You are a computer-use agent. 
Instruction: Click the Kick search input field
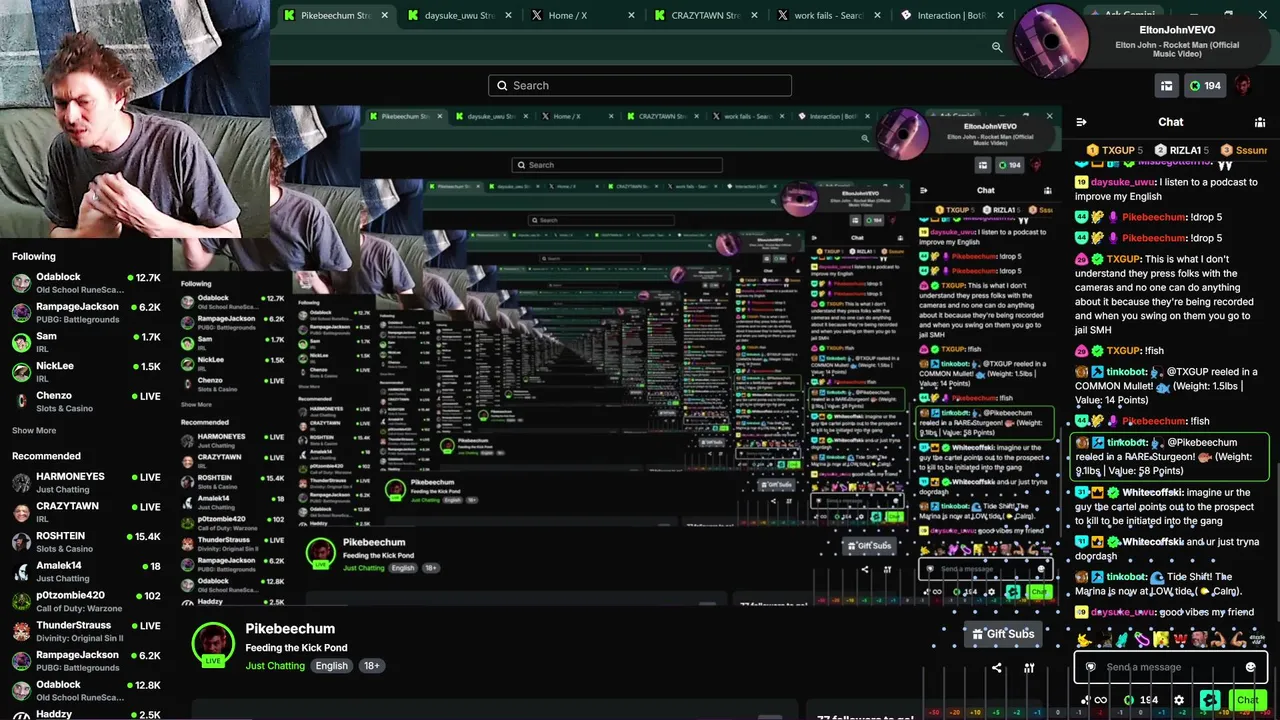[640, 86]
